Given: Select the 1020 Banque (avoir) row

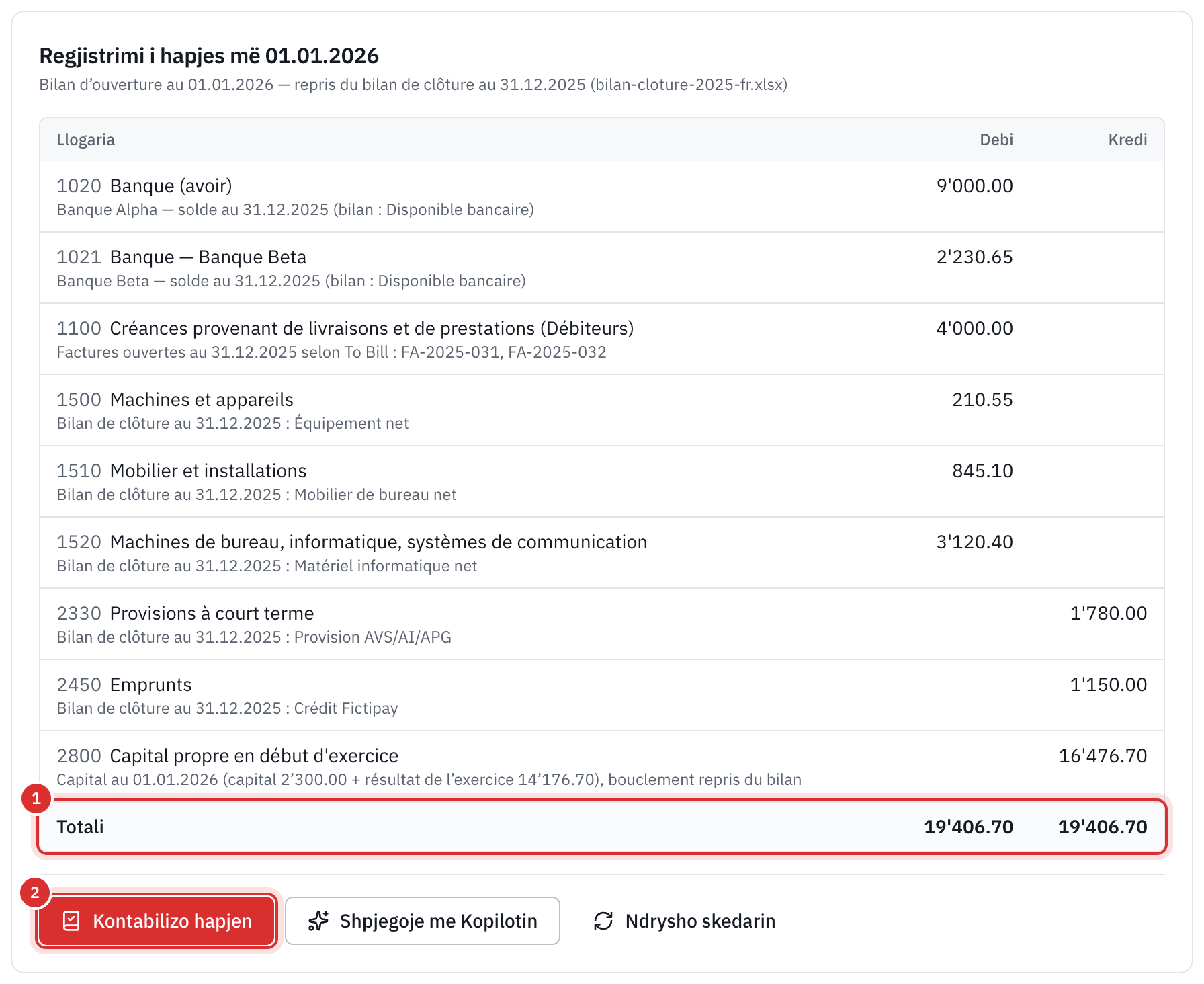Looking at the screenshot, I should tap(602, 196).
